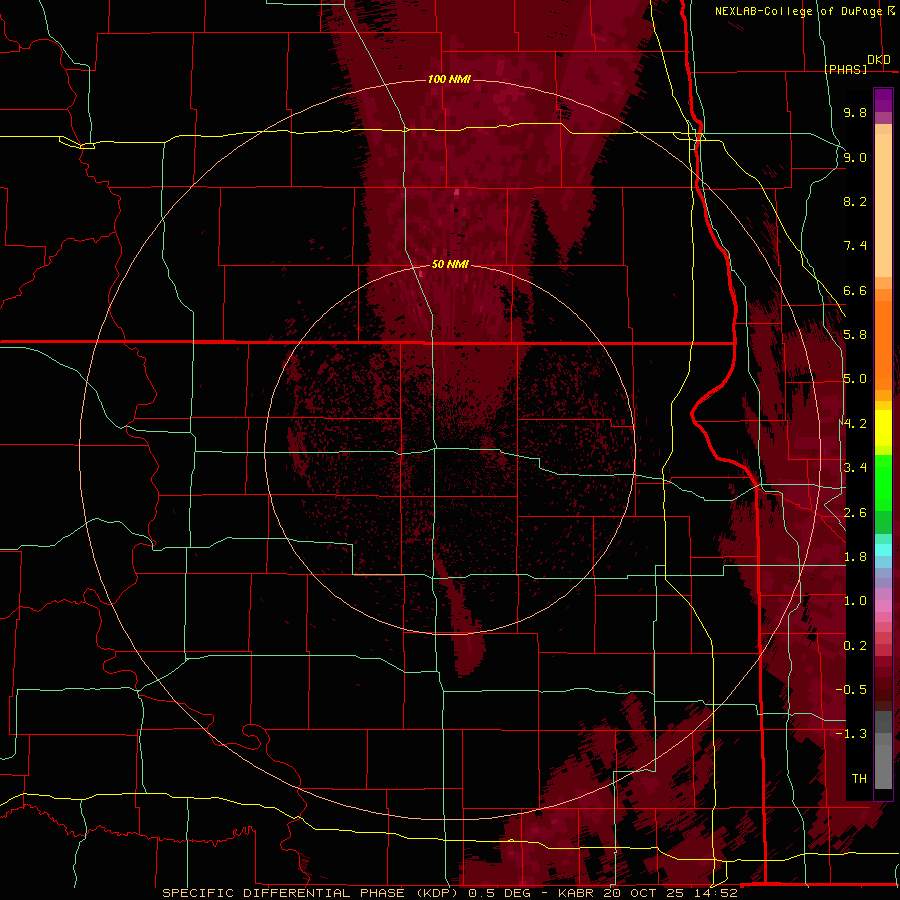This screenshot has width=900, height=900.
Task: Click the 5.0 scale value
Action: pos(855,379)
